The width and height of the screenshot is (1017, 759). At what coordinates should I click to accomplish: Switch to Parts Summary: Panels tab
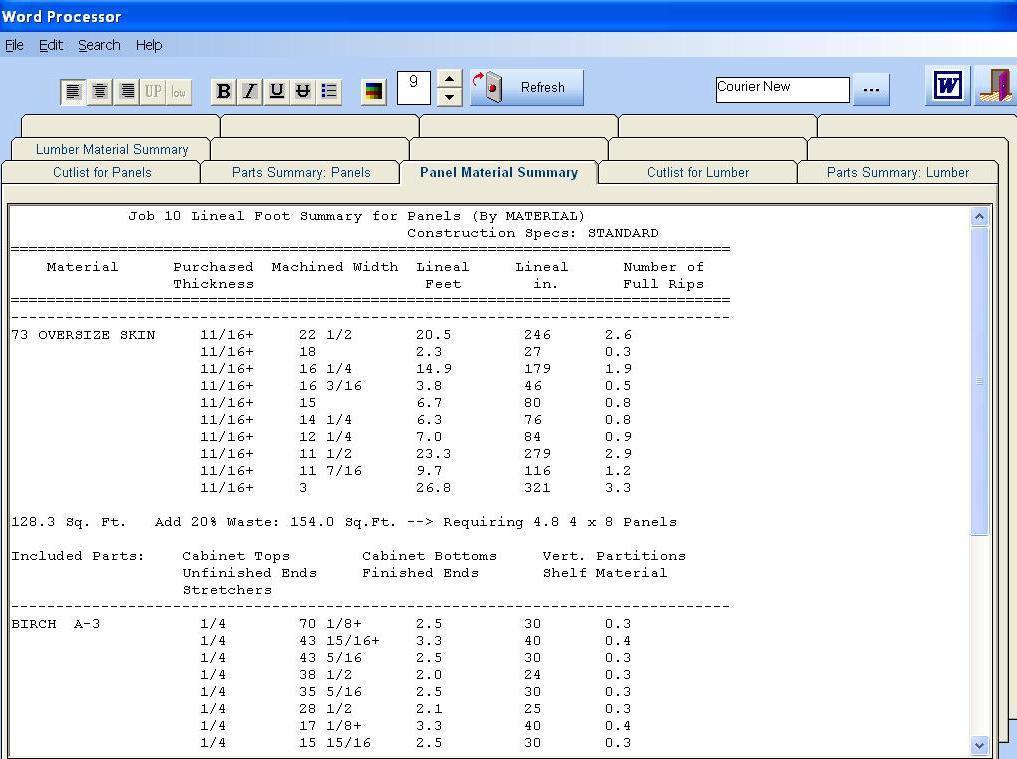pos(301,173)
